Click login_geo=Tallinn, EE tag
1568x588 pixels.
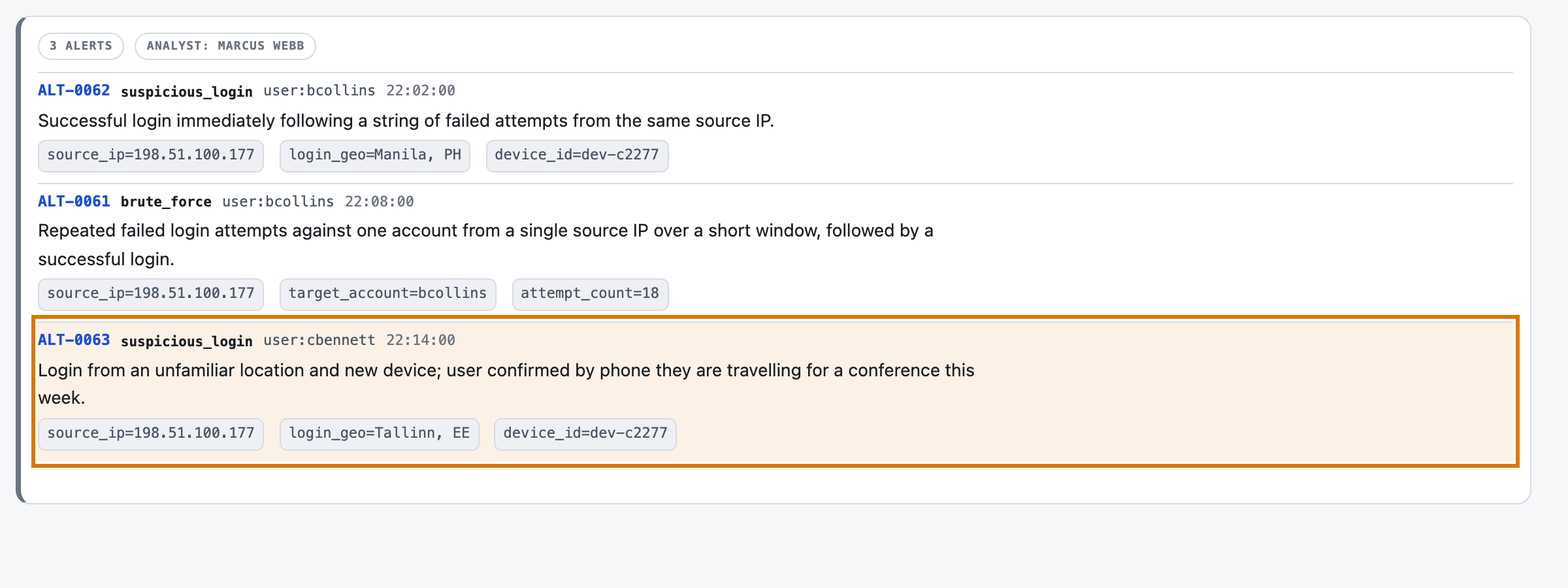(x=380, y=434)
